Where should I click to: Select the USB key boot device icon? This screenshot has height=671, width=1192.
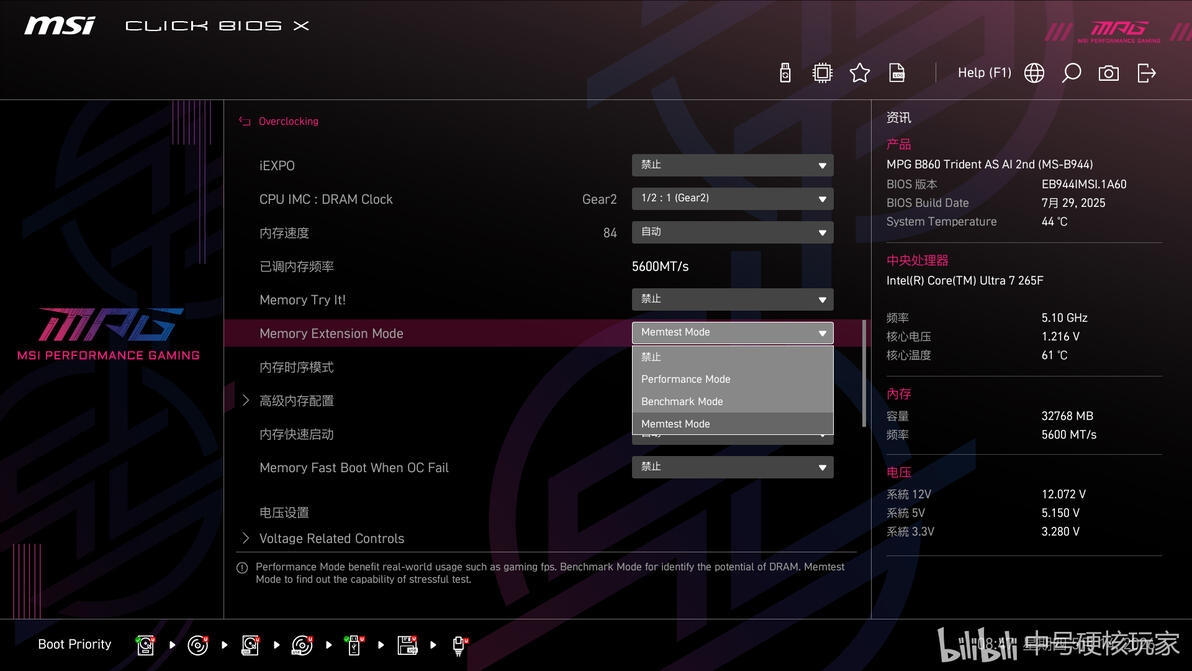(354, 645)
